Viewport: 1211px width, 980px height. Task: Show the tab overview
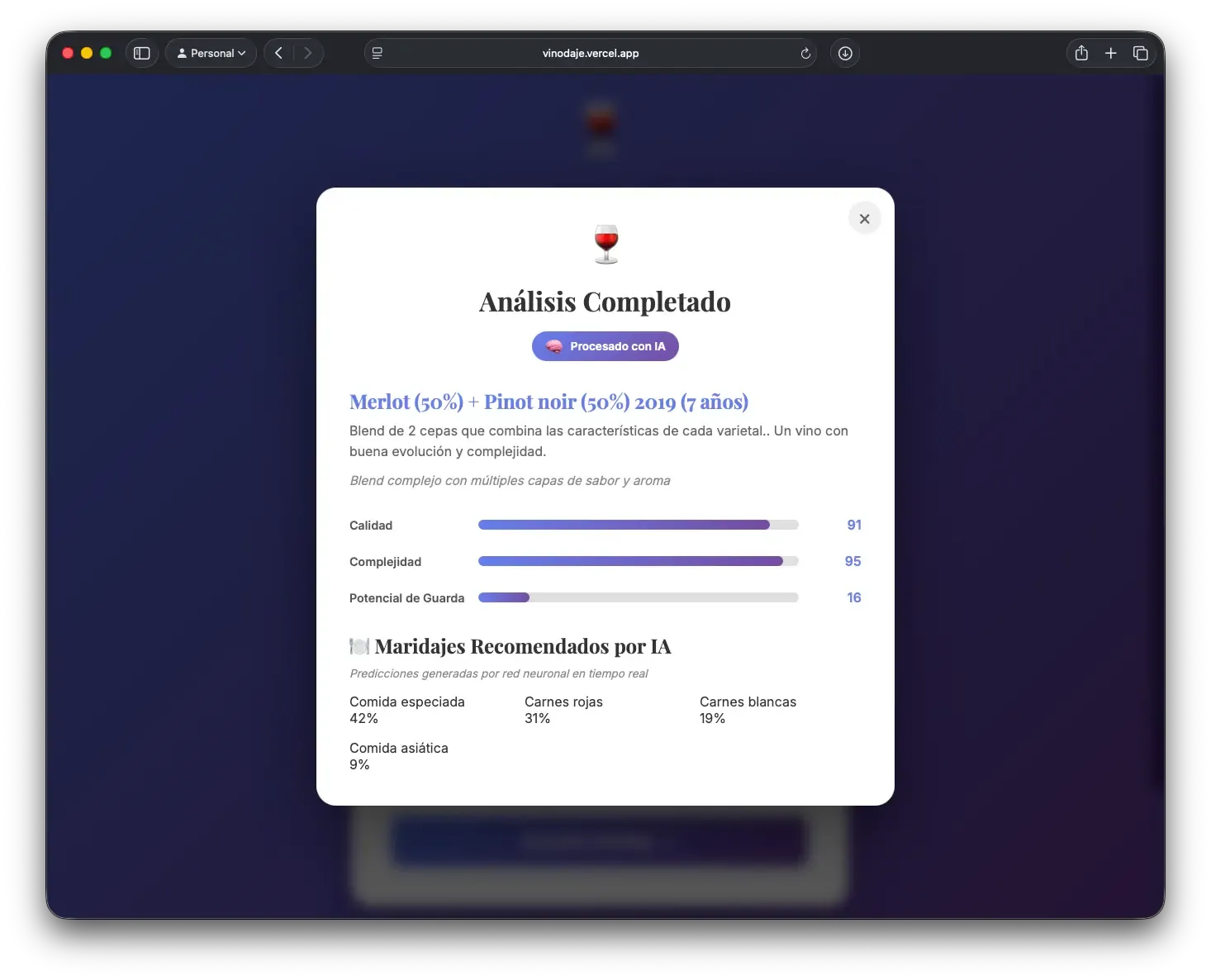(x=1141, y=53)
